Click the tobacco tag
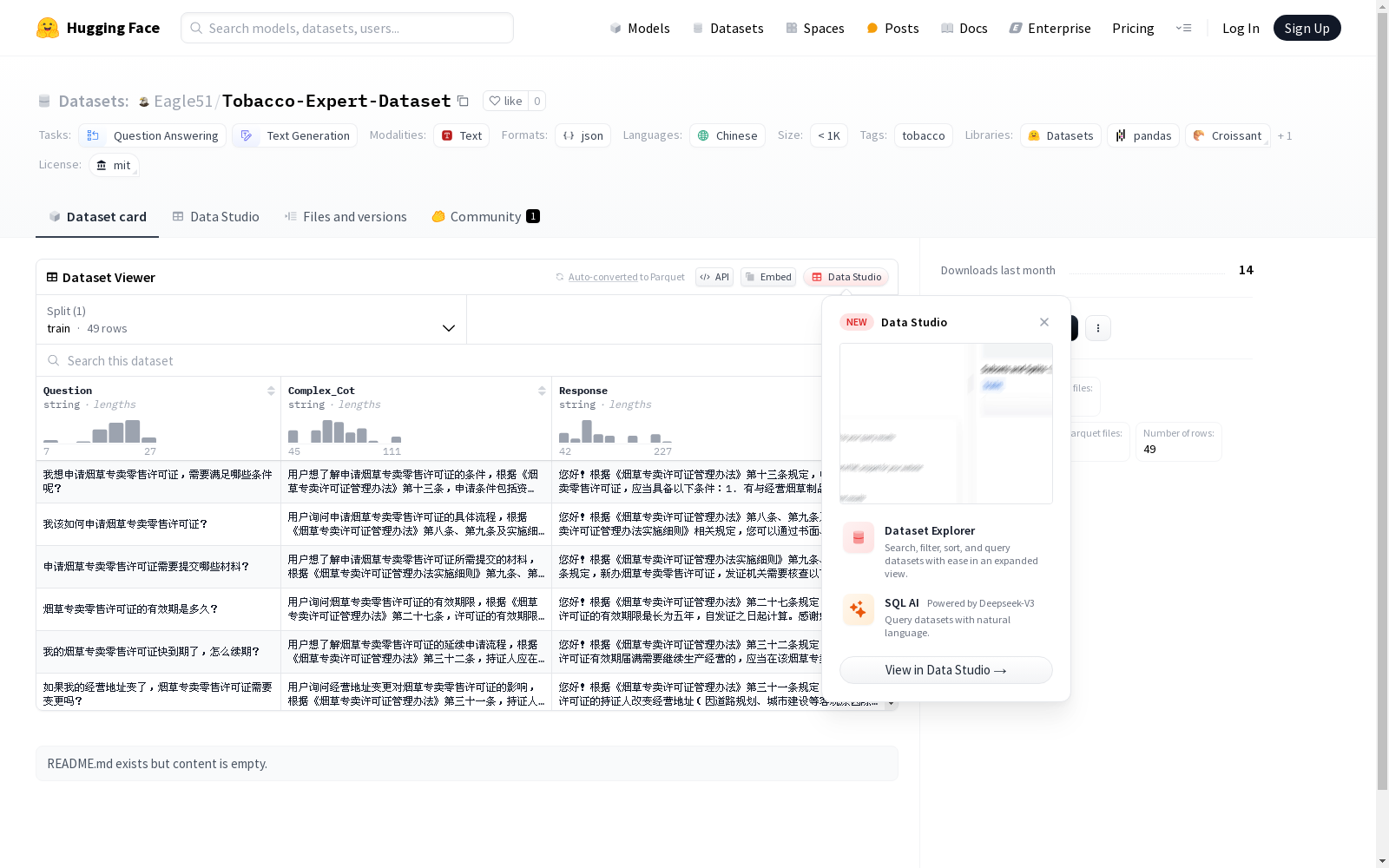The height and width of the screenshot is (868, 1389). [x=924, y=135]
